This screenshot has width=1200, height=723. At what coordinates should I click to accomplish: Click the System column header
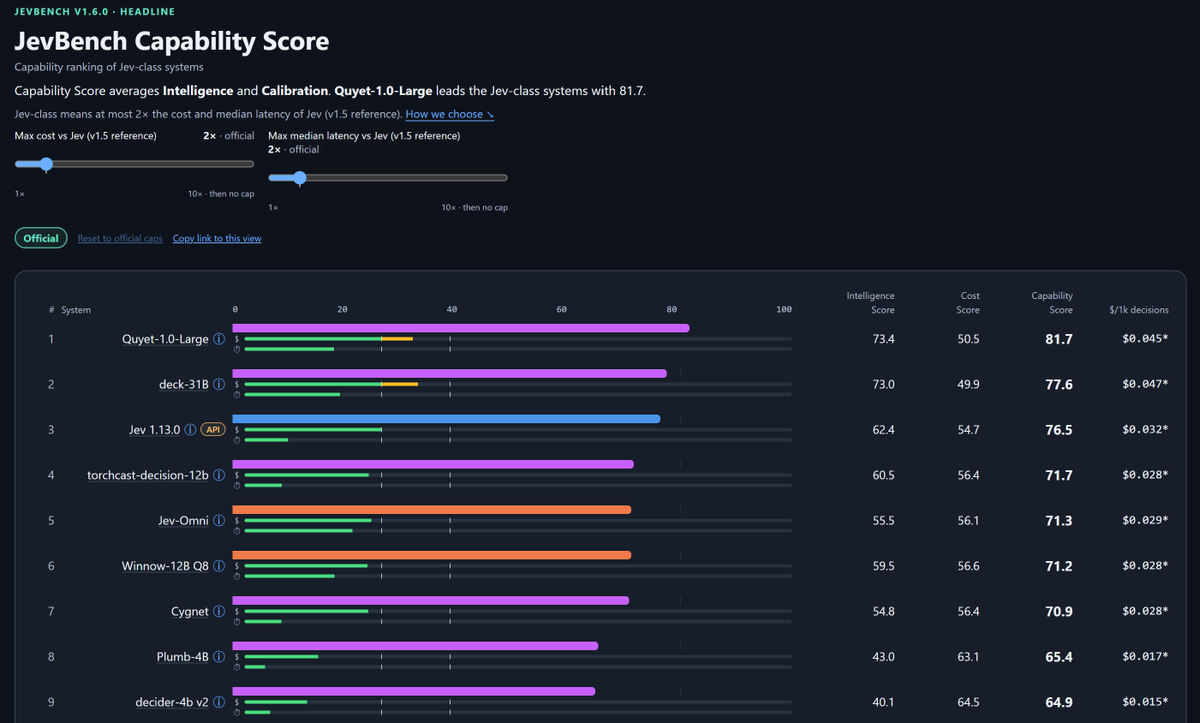[x=76, y=310]
